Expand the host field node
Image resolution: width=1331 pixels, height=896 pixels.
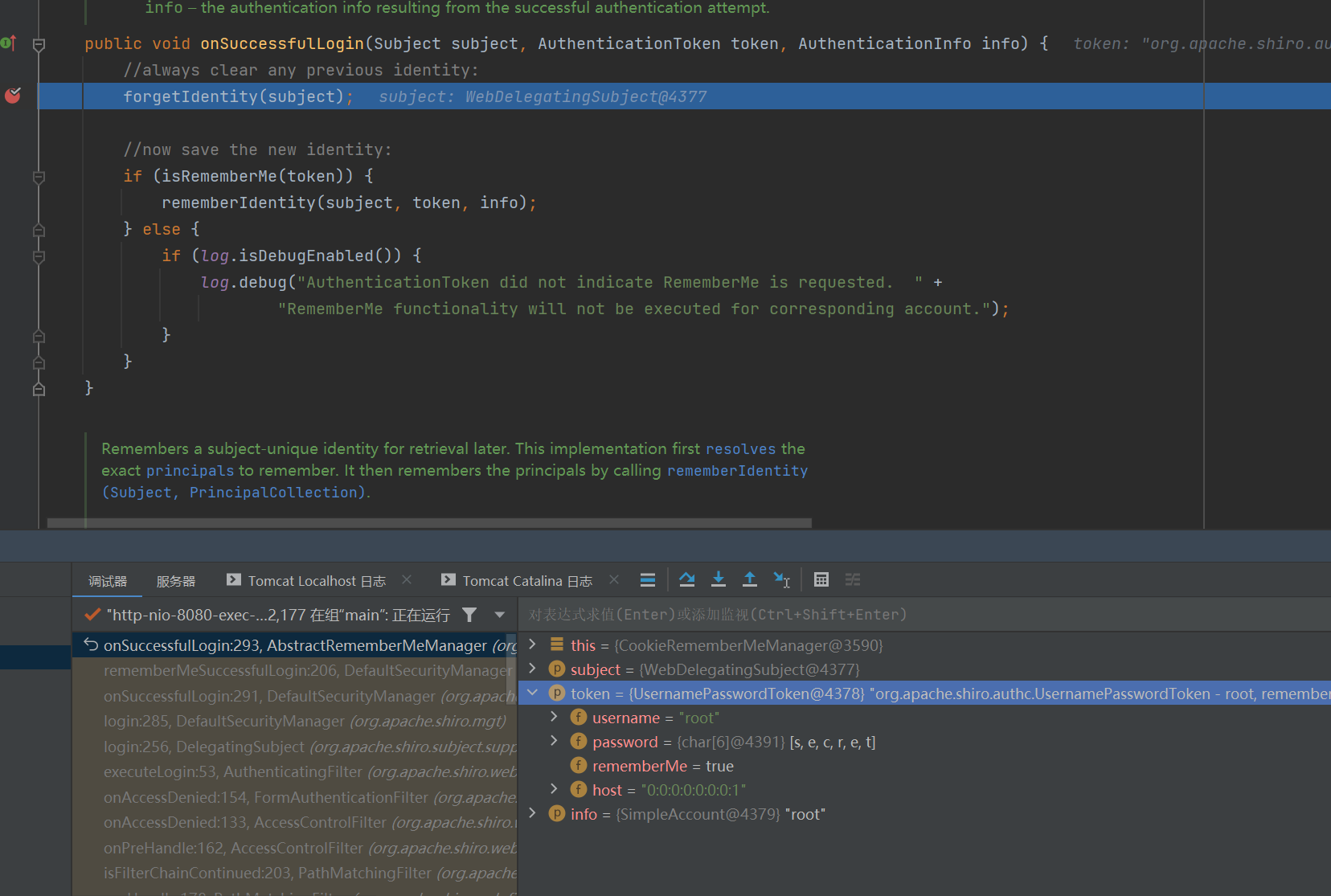pos(554,789)
